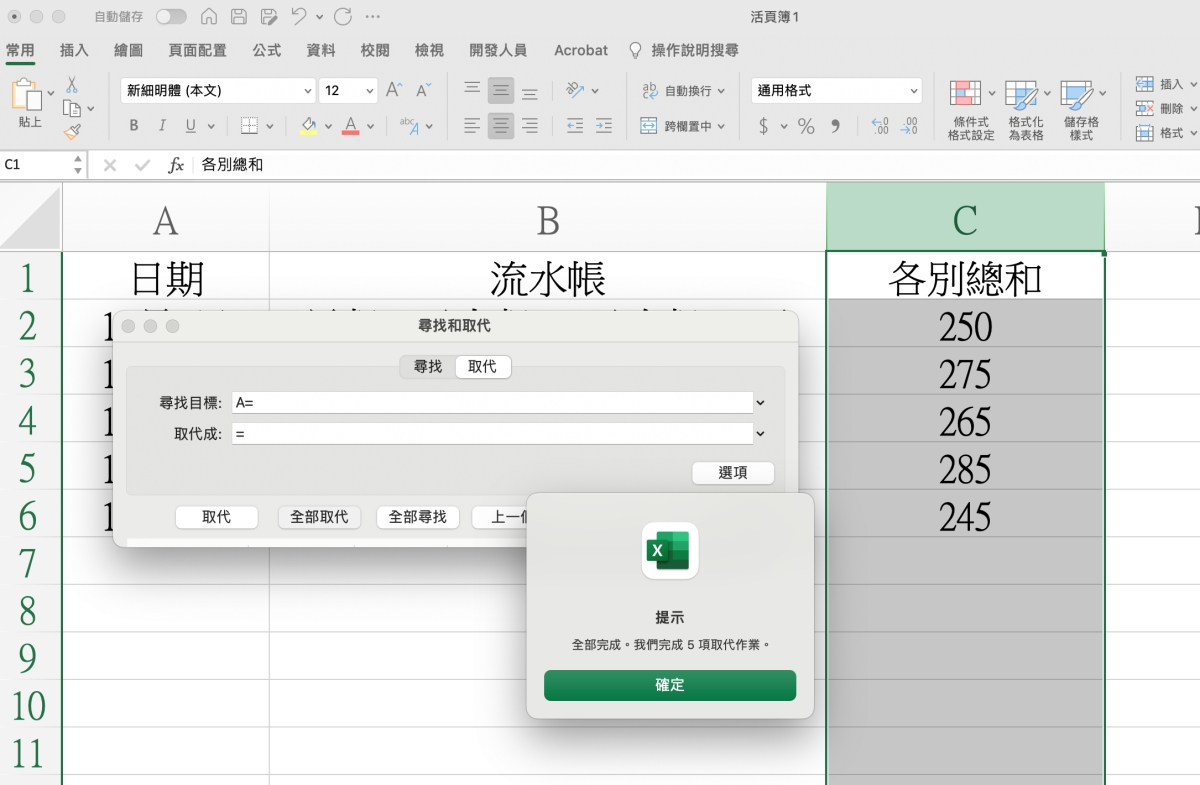Open the 通用格式 number format dropdown

[914, 91]
